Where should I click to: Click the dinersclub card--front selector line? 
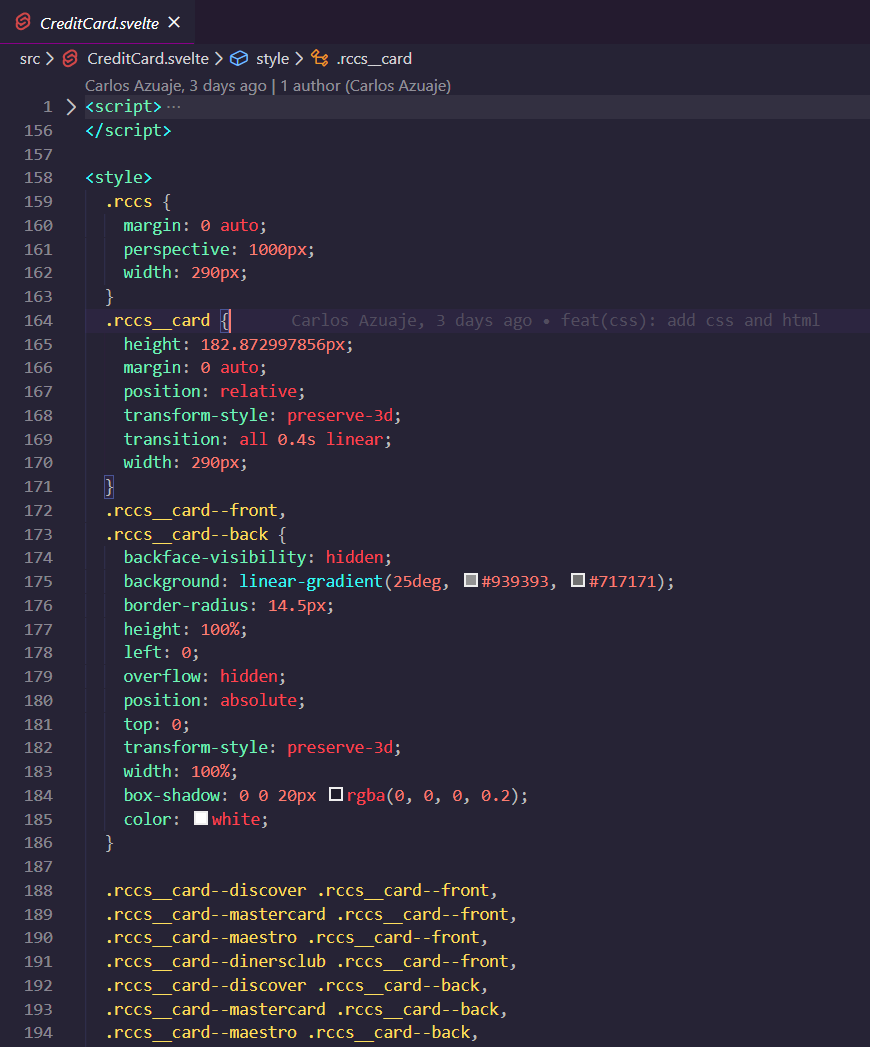click(x=310, y=962)
